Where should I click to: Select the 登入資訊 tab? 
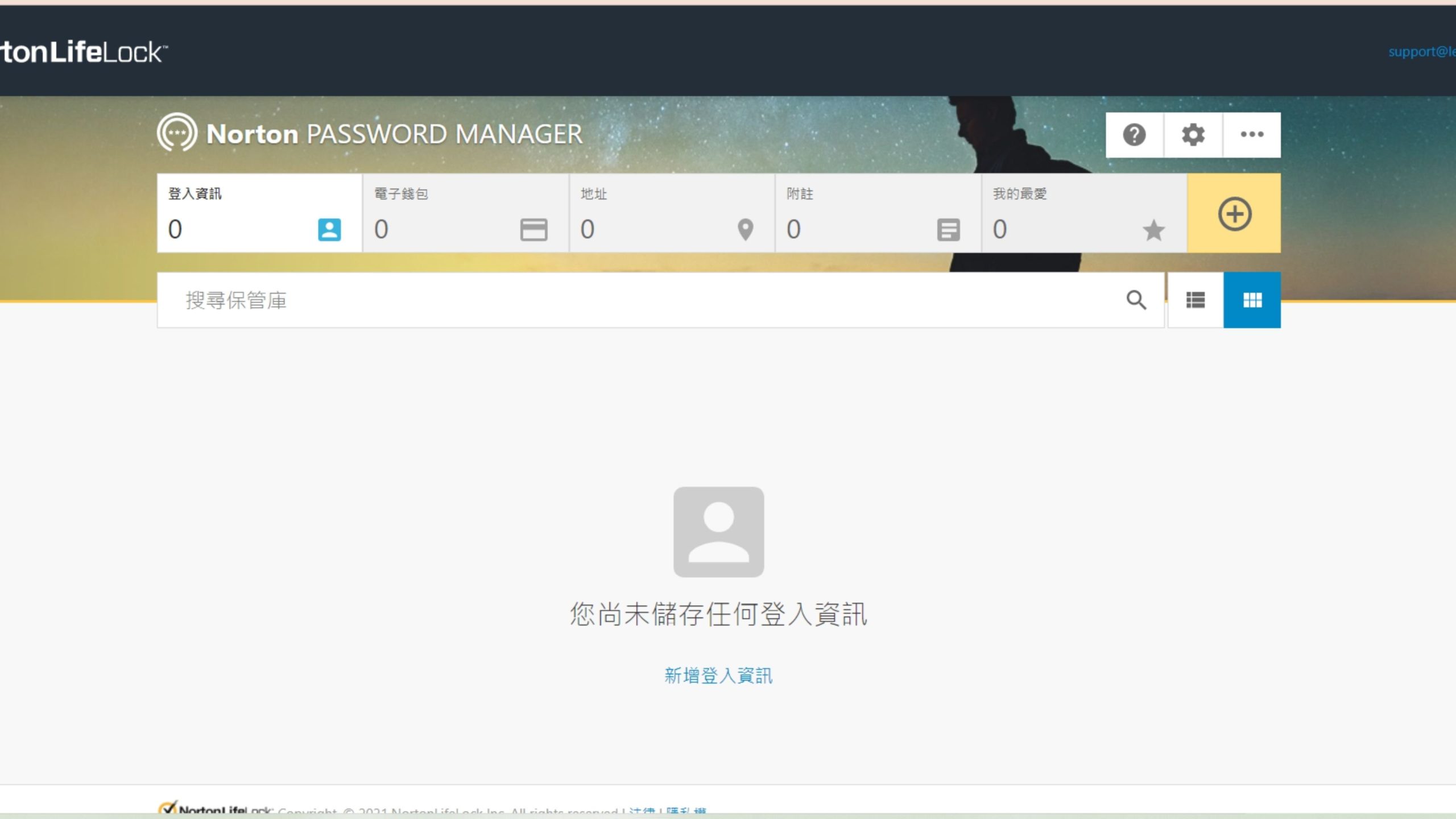(x=259, y=213)
